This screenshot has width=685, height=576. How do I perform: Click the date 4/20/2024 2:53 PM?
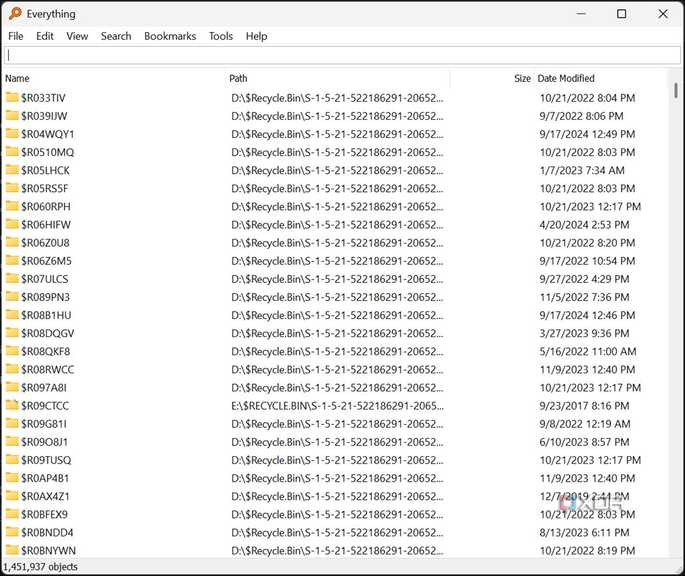pos(584,225)
